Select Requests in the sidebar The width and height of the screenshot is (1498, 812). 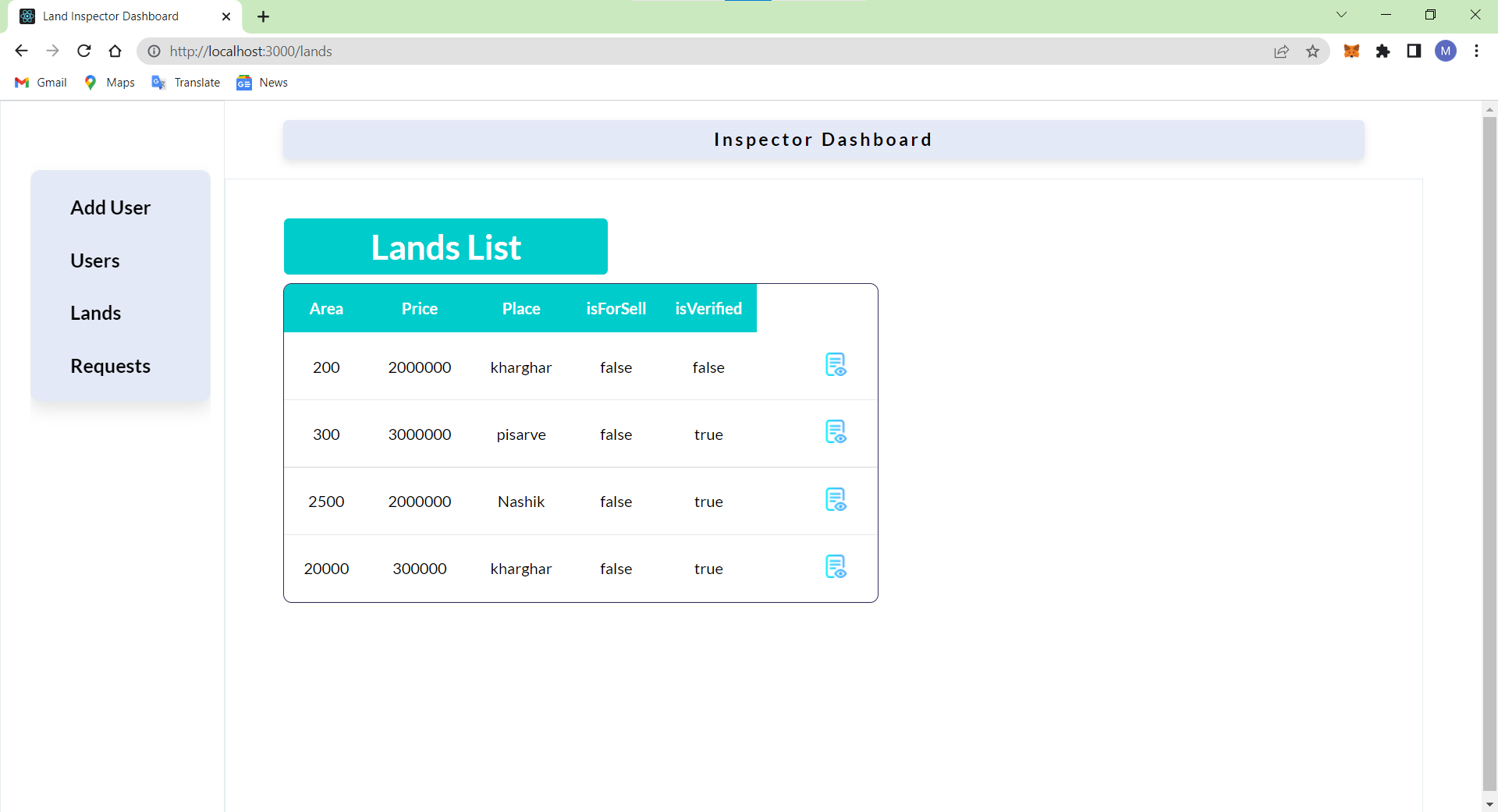pos(110,365)
